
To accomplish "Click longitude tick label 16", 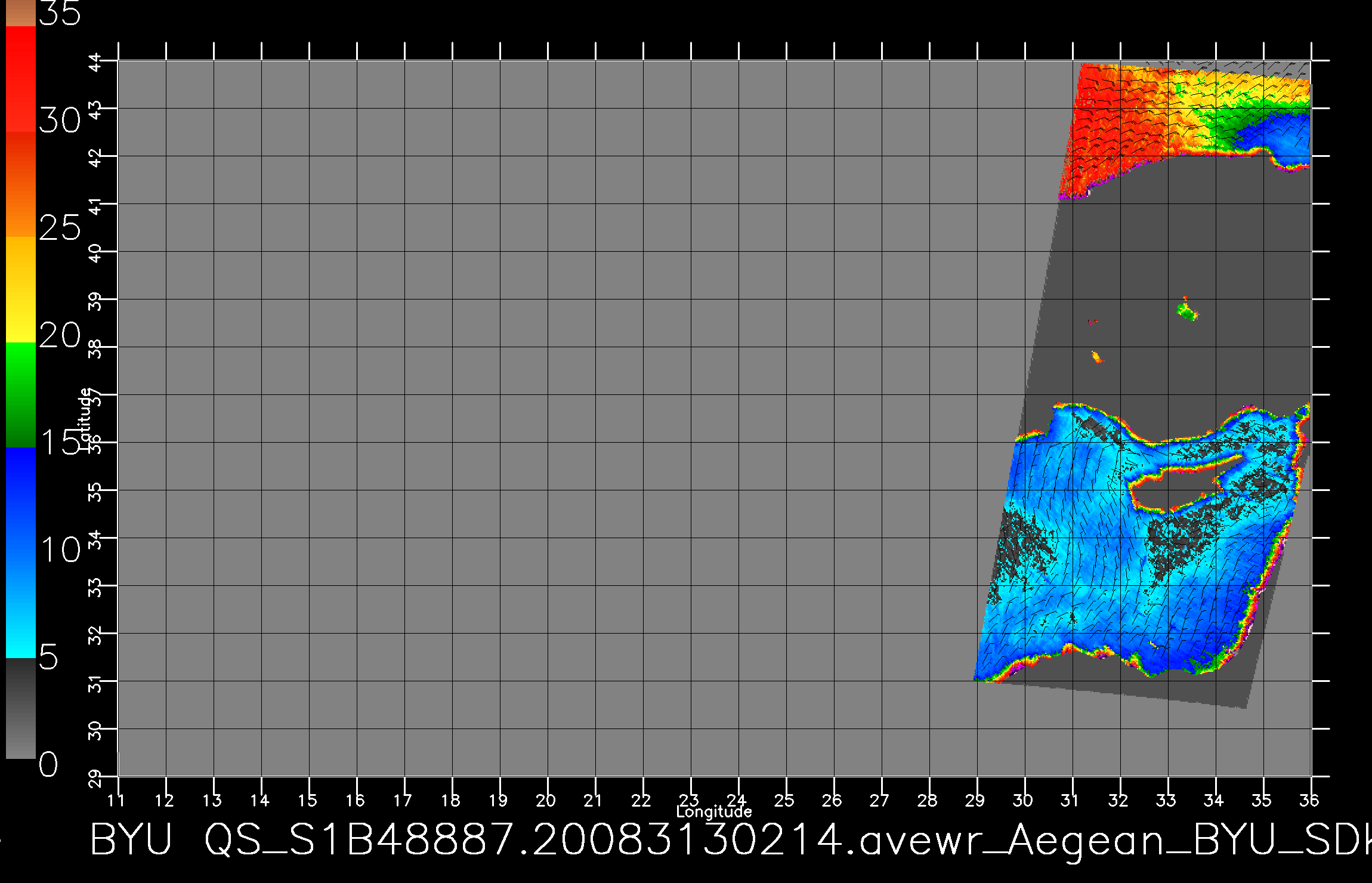I will click(x=355, y=800).
